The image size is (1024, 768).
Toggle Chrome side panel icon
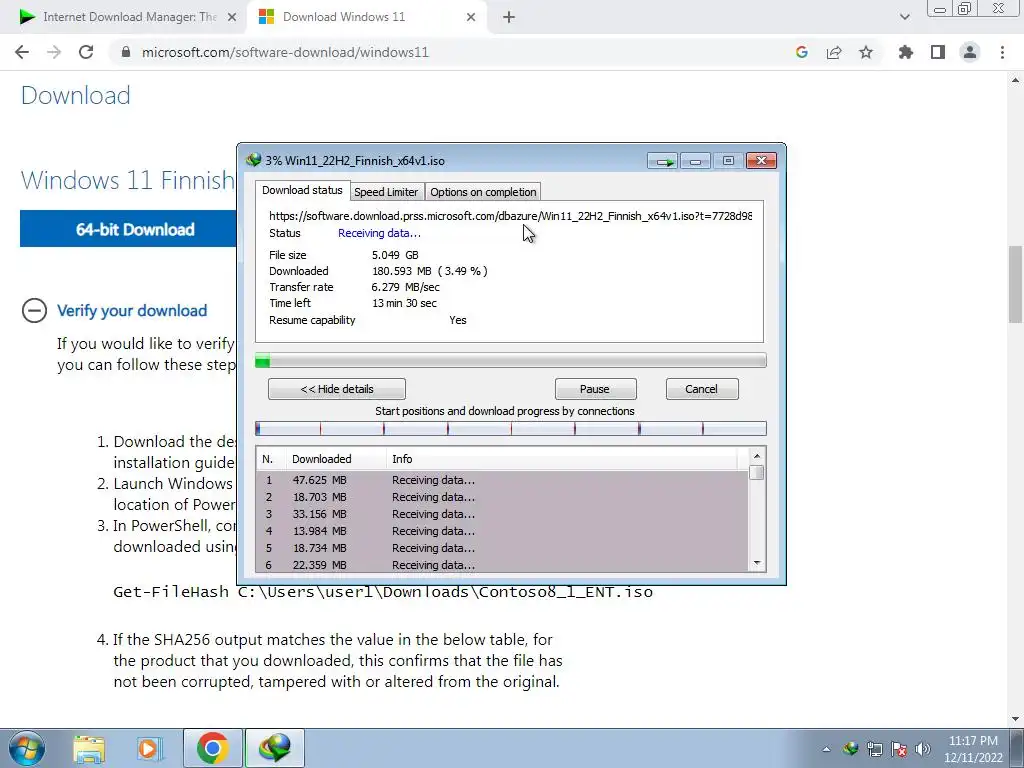(938, 52)
